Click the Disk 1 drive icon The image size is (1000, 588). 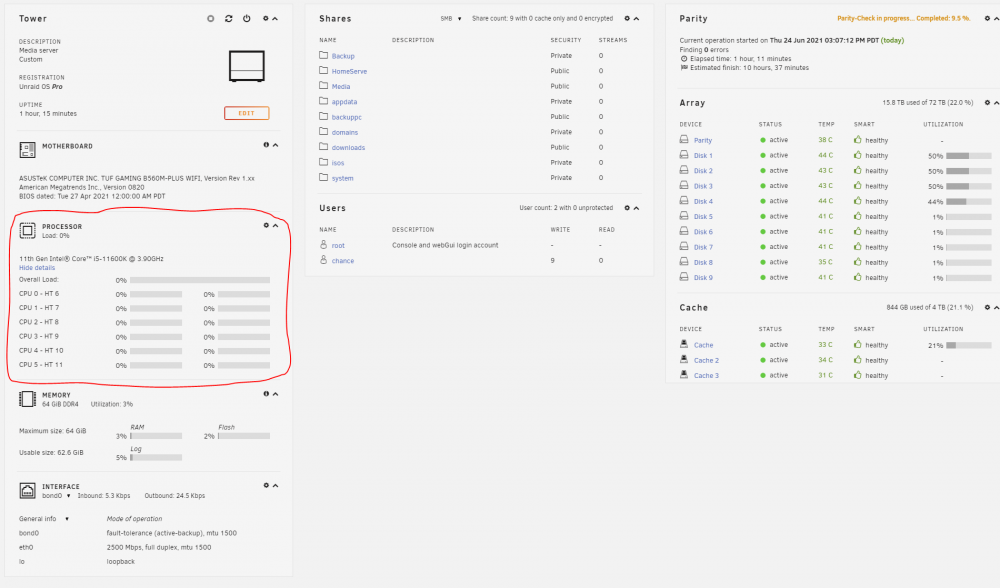(684, 154)
